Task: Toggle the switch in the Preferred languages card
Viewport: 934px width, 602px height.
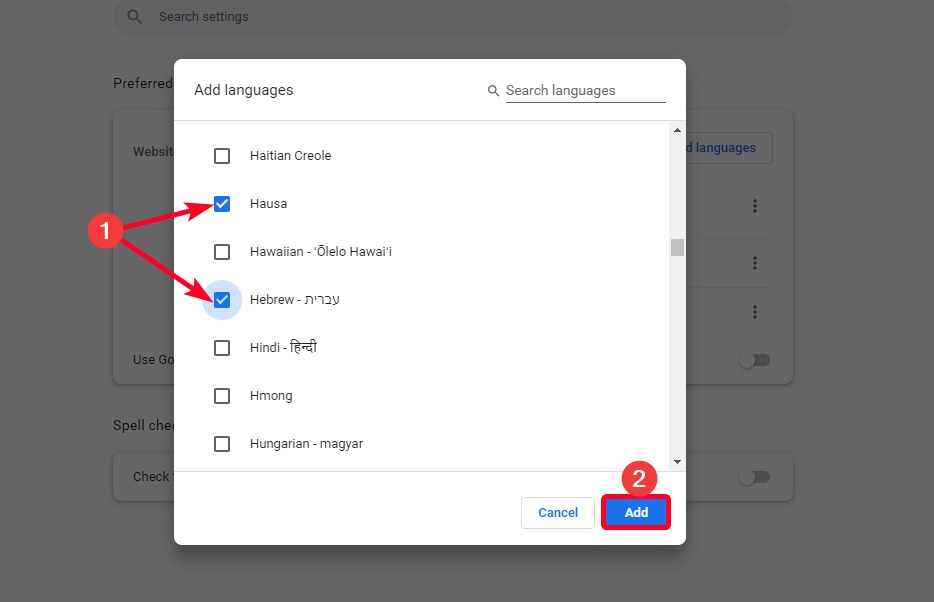Action: pos(756,359)
